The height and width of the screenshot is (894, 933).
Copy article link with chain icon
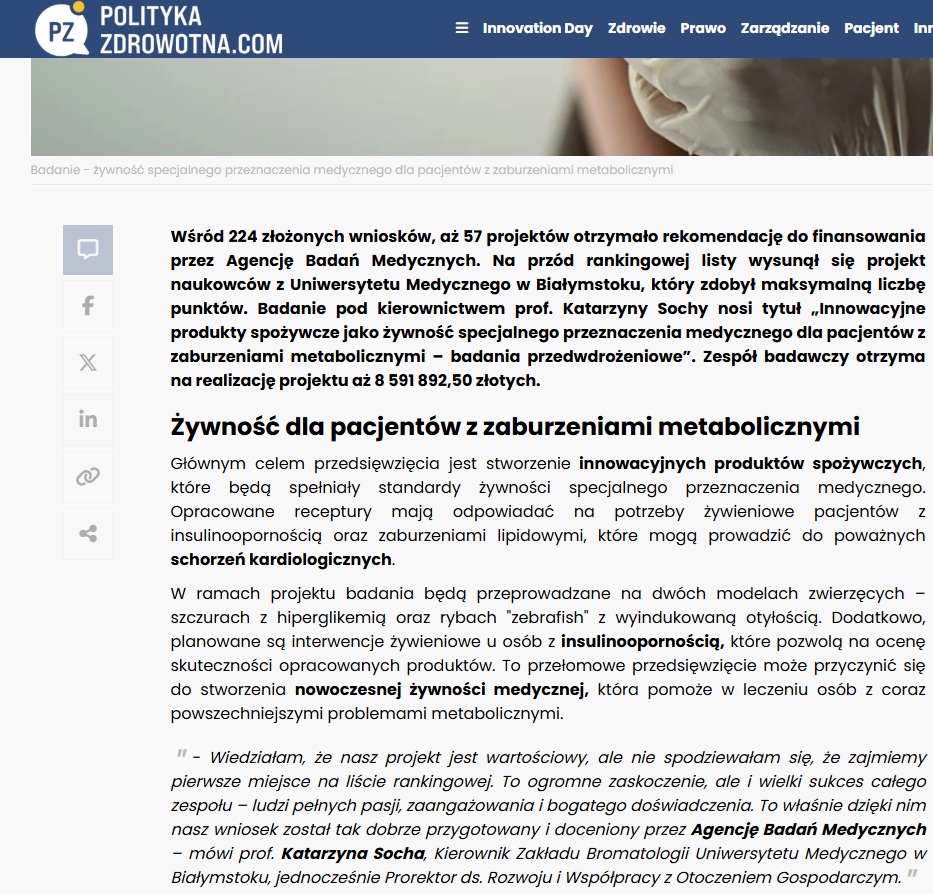pos(88,477)
